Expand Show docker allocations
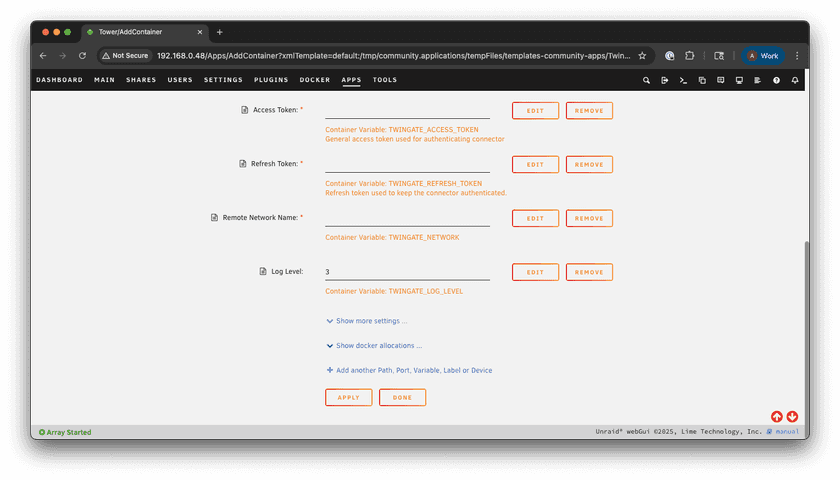 click(374, 346)
